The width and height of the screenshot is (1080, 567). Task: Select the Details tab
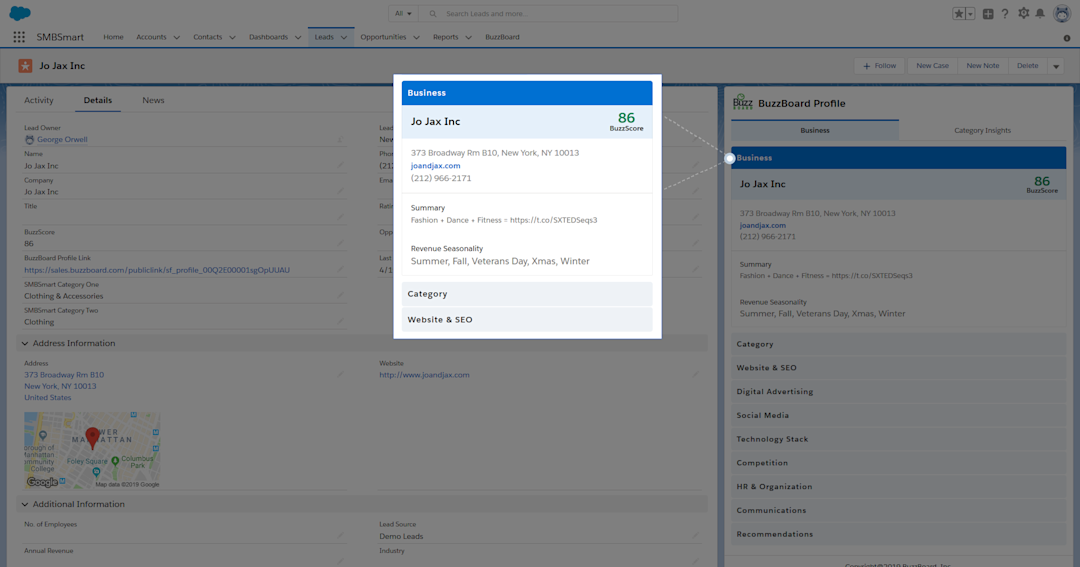tap(98, 100)
